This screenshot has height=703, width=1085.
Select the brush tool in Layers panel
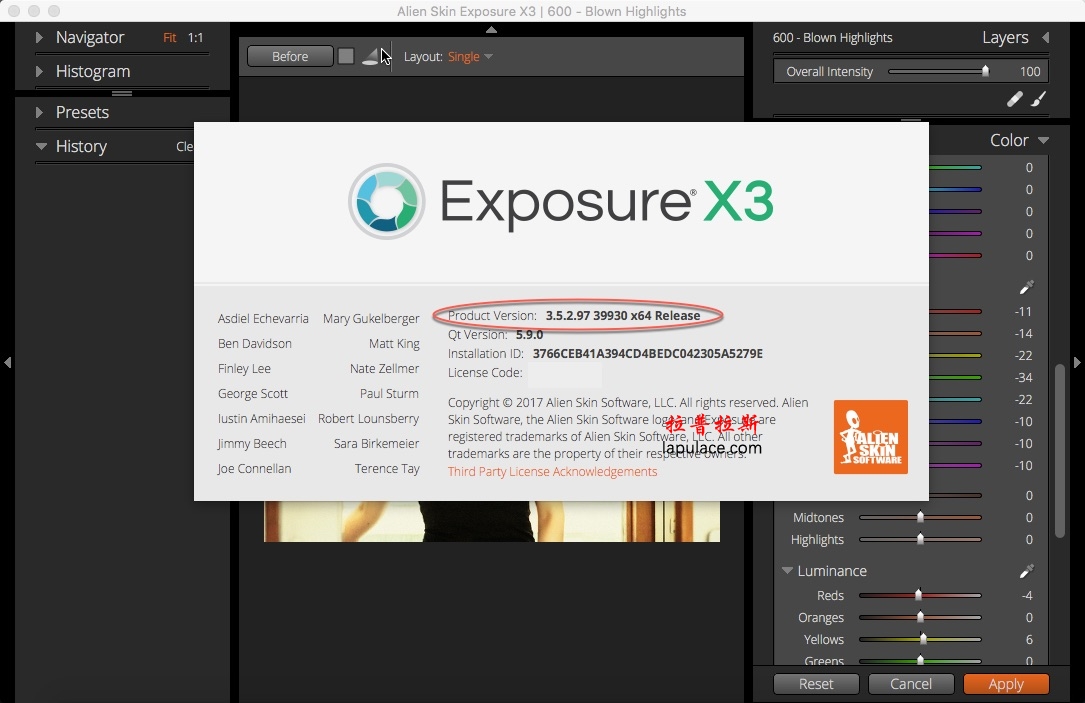click(x=1039, y=100)
